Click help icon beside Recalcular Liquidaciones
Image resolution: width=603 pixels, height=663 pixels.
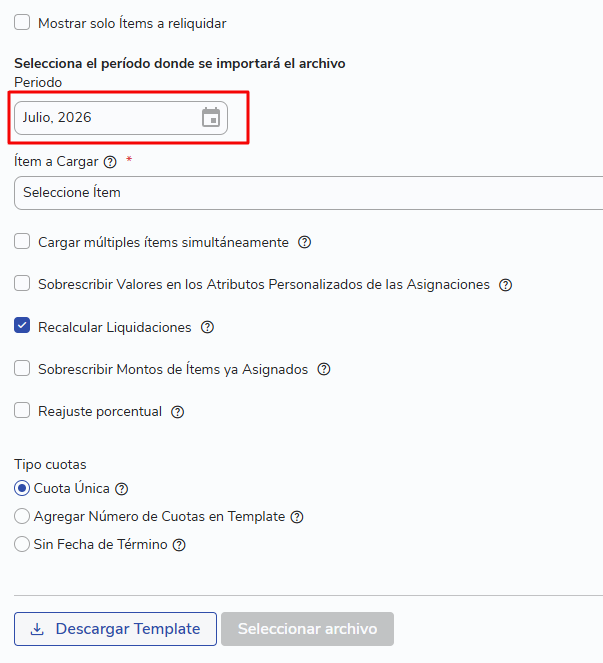(x=207, y=327)
